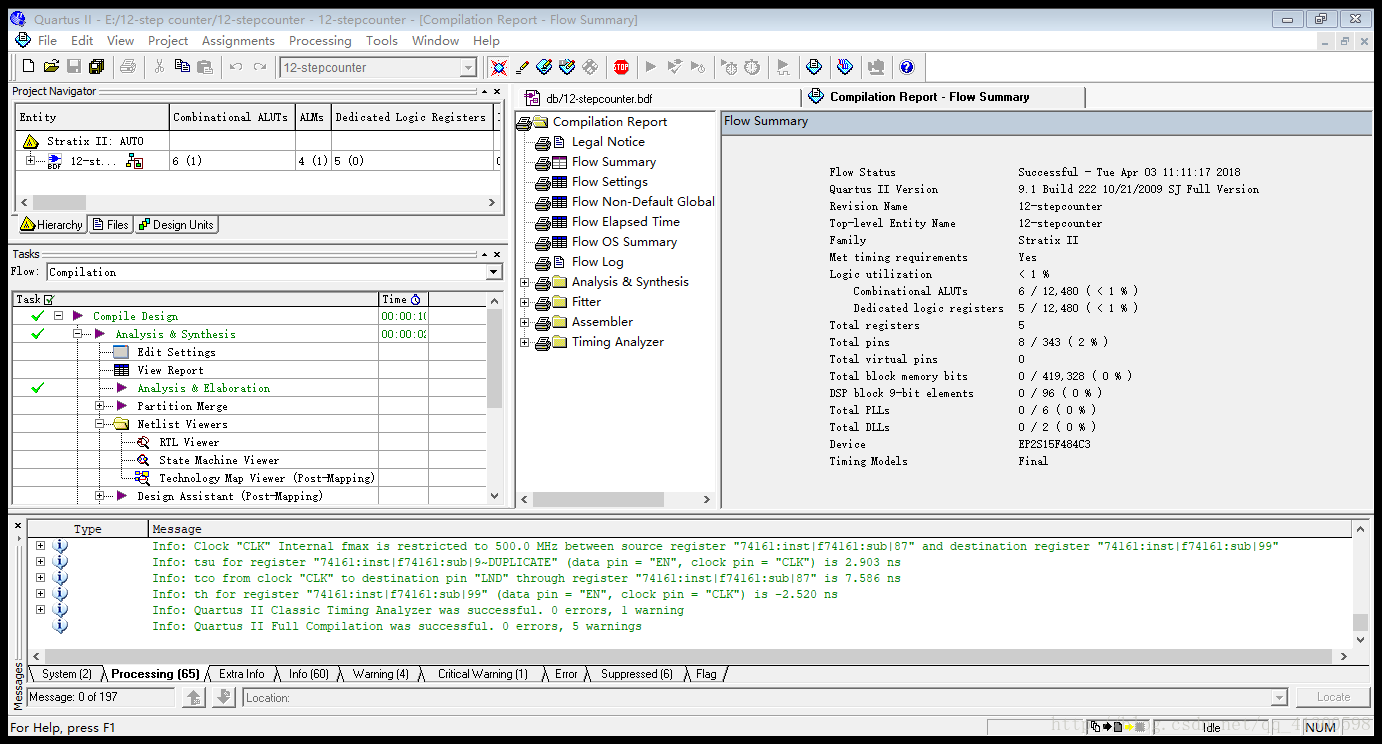Viewport: 1382px width, 744px height.
Task: Expand the Partition Merge task
Action: [x=100, y=406]
